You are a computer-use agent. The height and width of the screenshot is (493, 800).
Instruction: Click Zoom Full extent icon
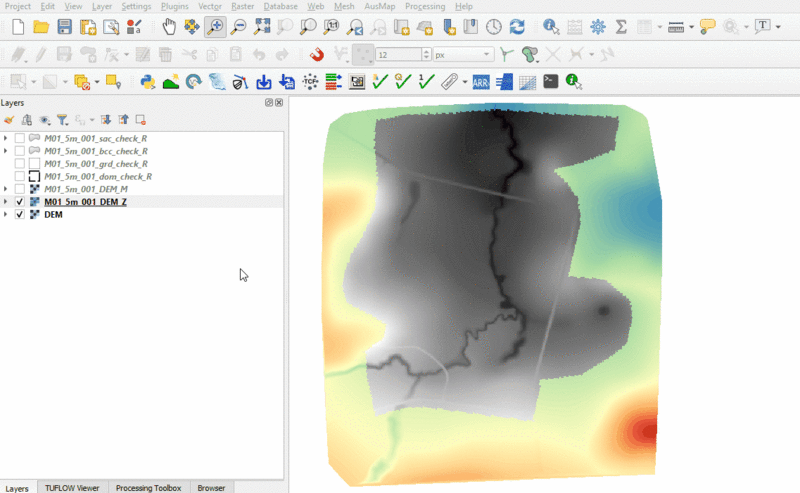(x=262, y=27)
